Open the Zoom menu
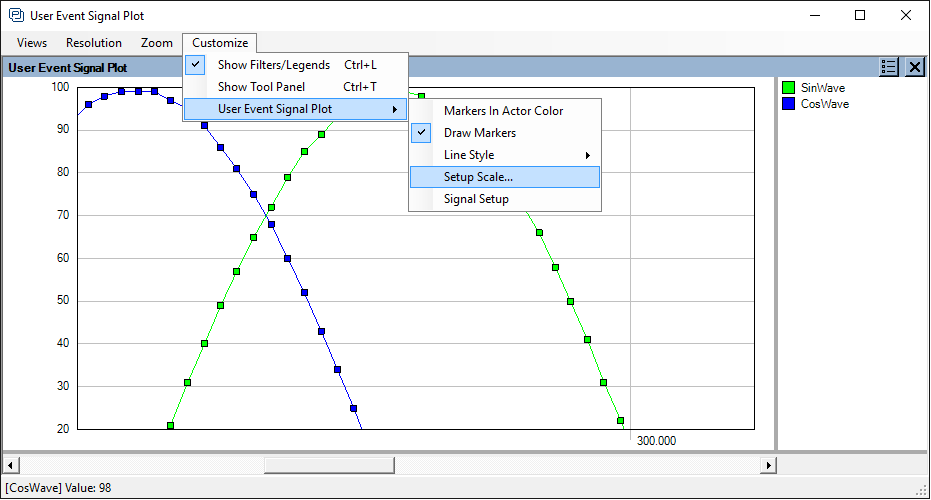Viewport: 931px width, 500px height. tap(157, 43)
